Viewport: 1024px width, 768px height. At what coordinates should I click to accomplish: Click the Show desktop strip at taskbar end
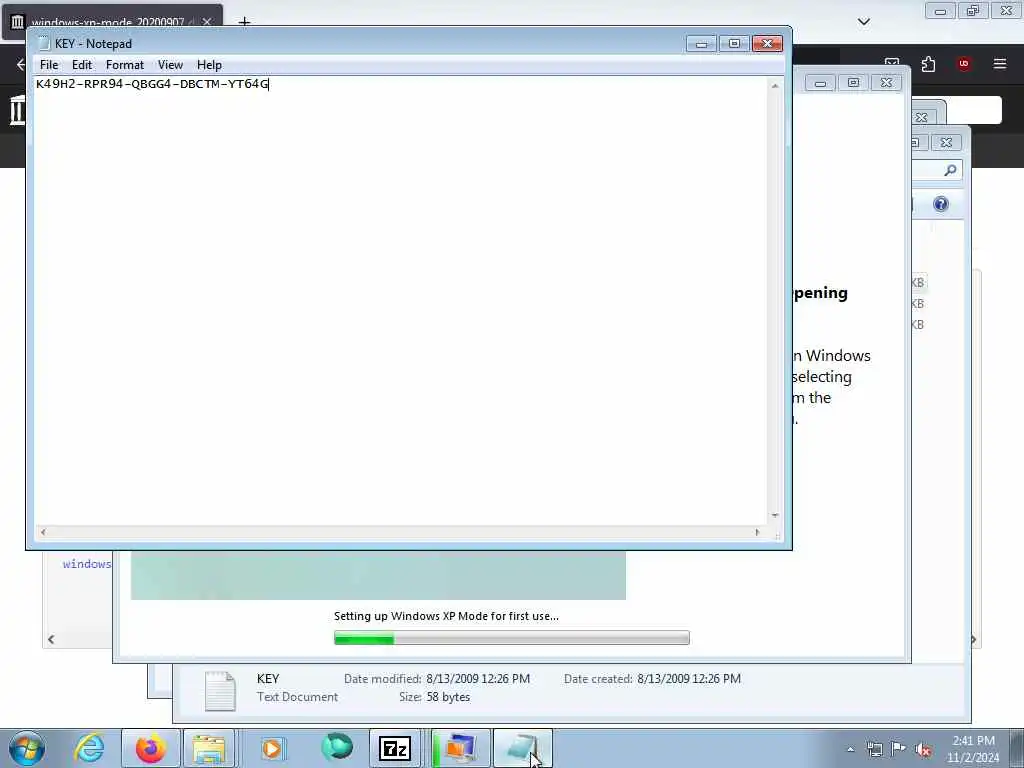coord(1017,748)
